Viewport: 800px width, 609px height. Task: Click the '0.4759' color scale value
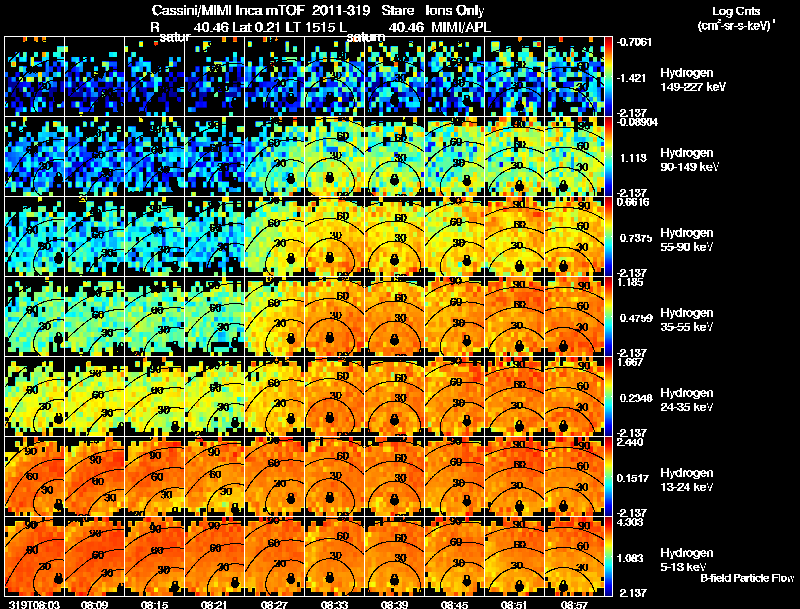636,318
